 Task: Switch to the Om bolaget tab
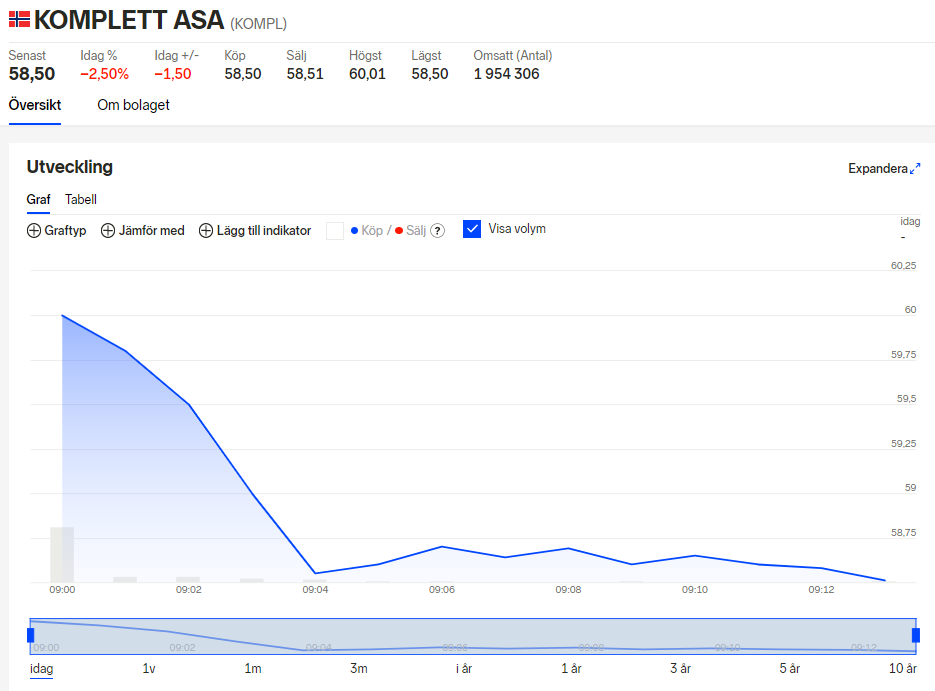[133, 105]
